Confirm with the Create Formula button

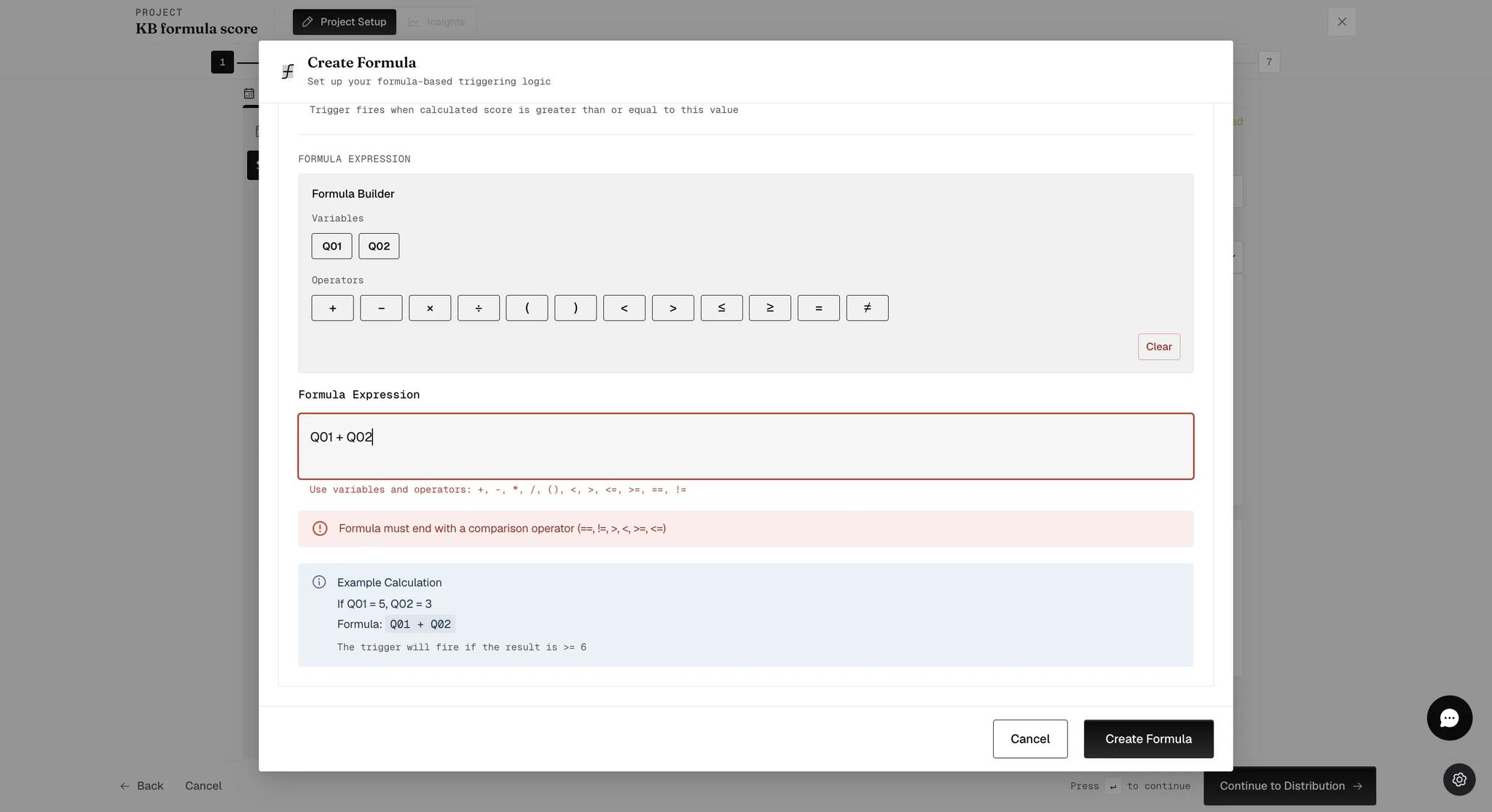click(1149, 739)
